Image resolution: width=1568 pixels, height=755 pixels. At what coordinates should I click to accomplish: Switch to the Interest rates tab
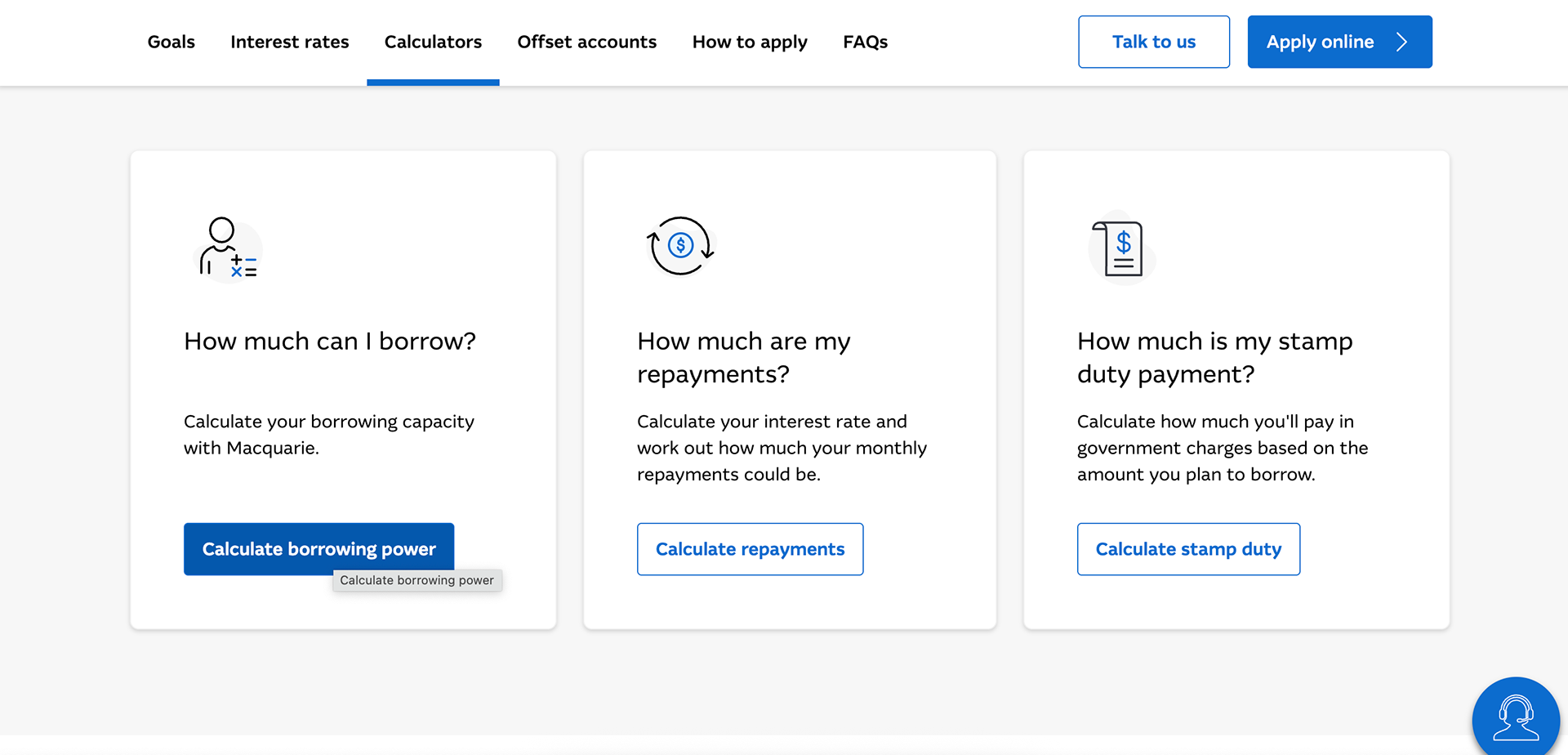[290, 42]
